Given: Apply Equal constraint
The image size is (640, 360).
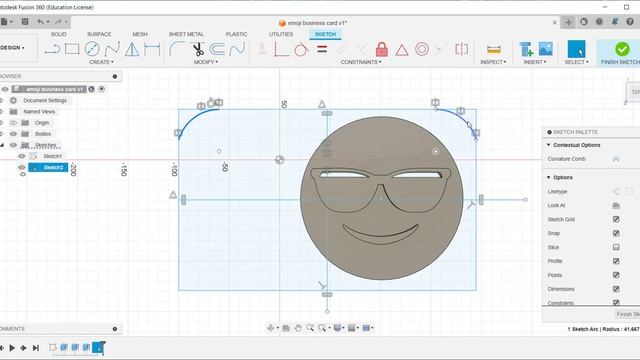Looking at the screenshot, I should 322,49.
